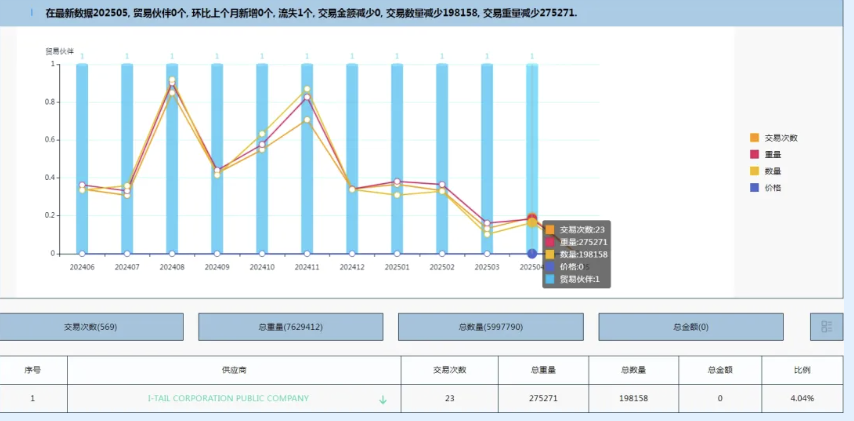
Task: Click the green down arrow in supplier row
Action: click(382, 399)
